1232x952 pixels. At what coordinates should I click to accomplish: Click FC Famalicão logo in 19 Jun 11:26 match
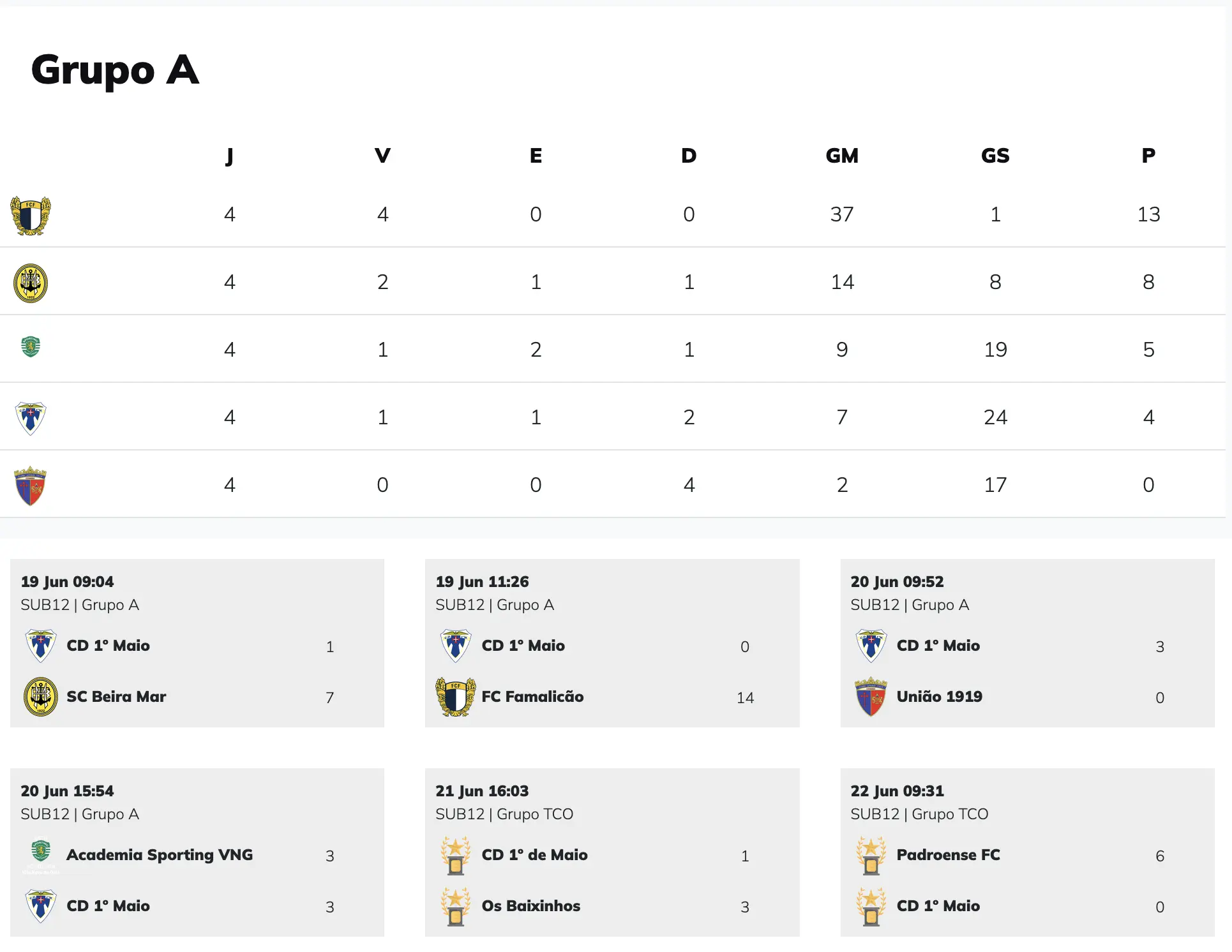[x=456, y=697]
